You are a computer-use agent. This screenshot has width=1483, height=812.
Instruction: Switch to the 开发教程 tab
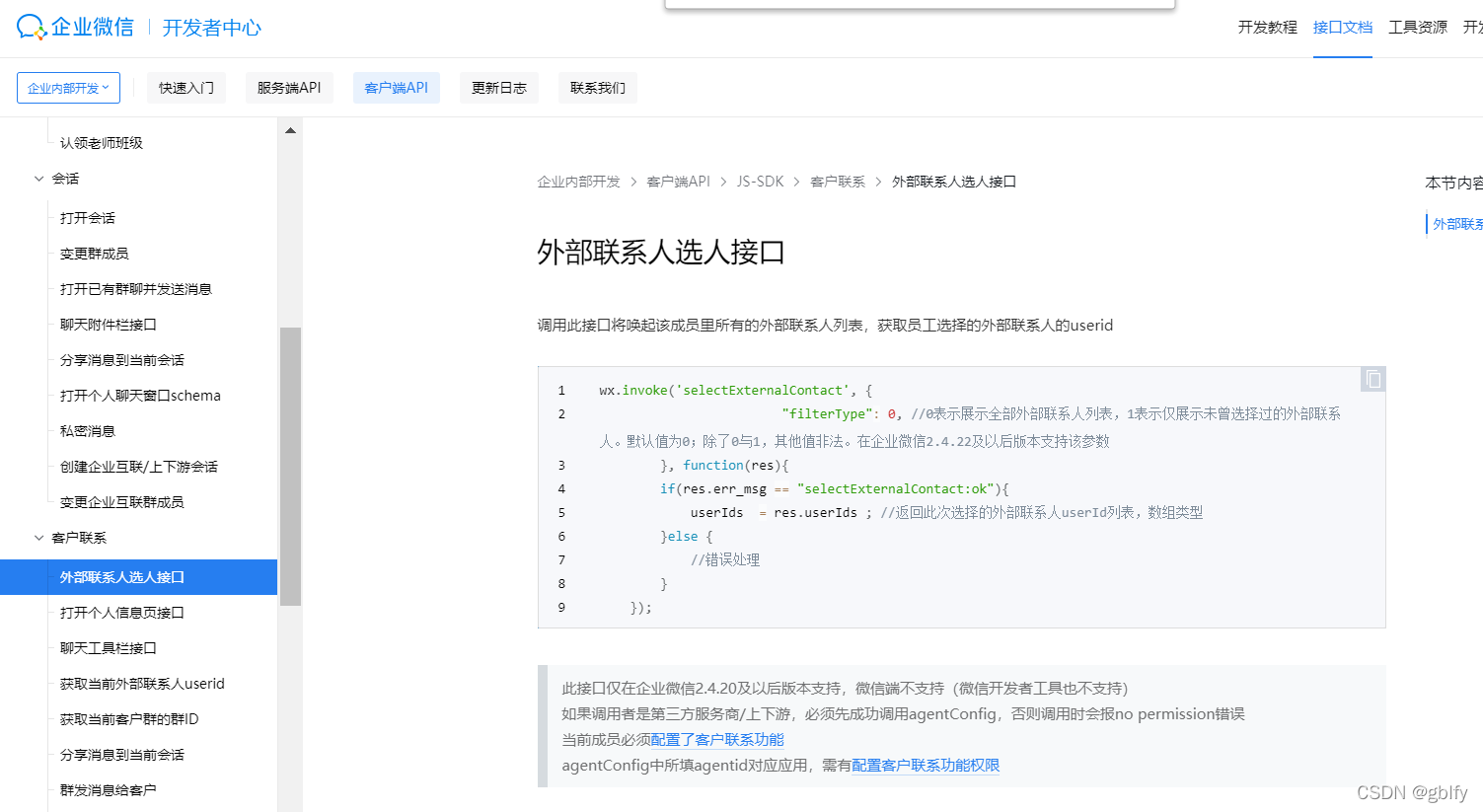coord(1266,28)
